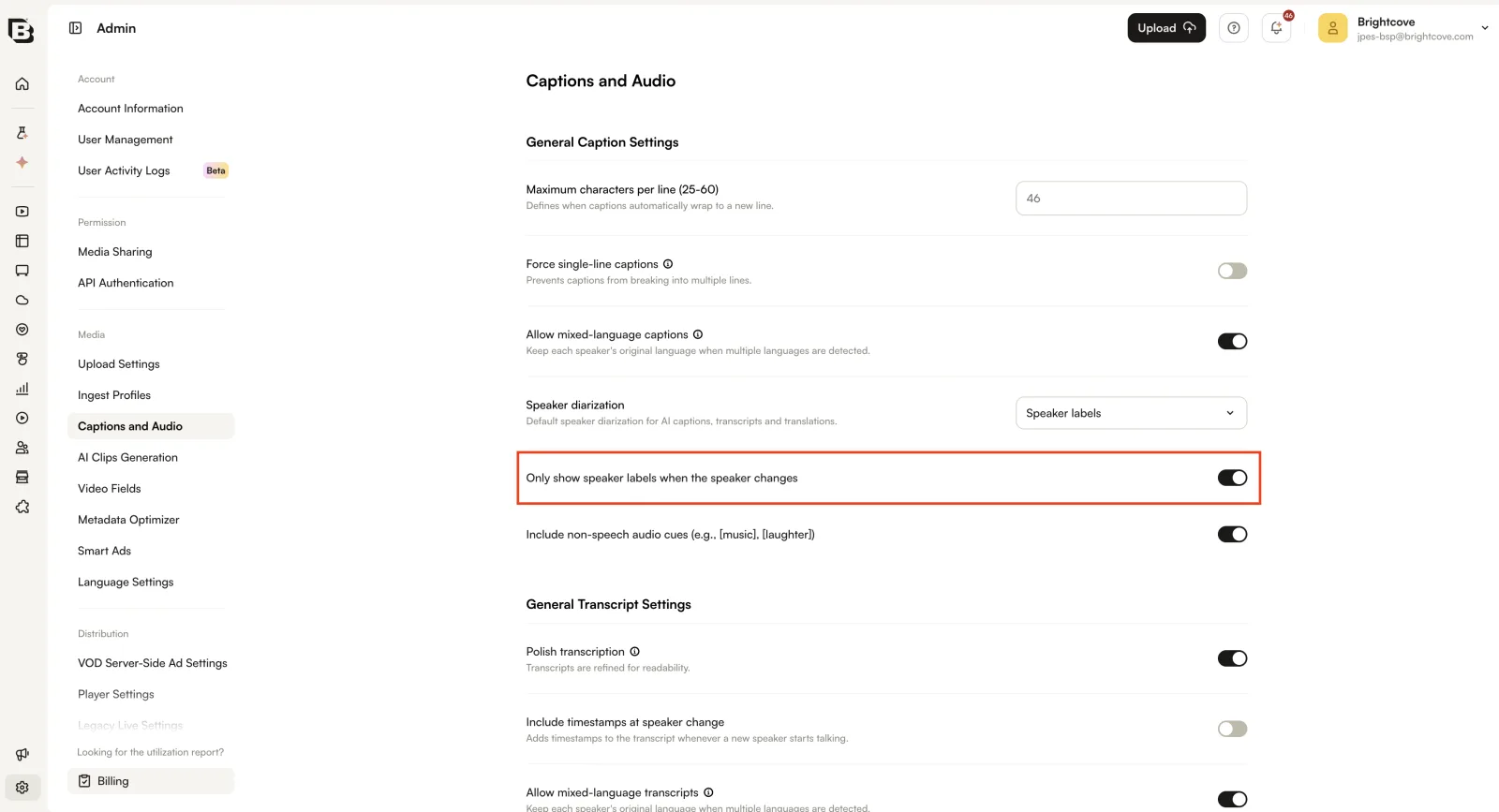Open the heart-in-circle icon in the sidebar

(x=22, y=330)
